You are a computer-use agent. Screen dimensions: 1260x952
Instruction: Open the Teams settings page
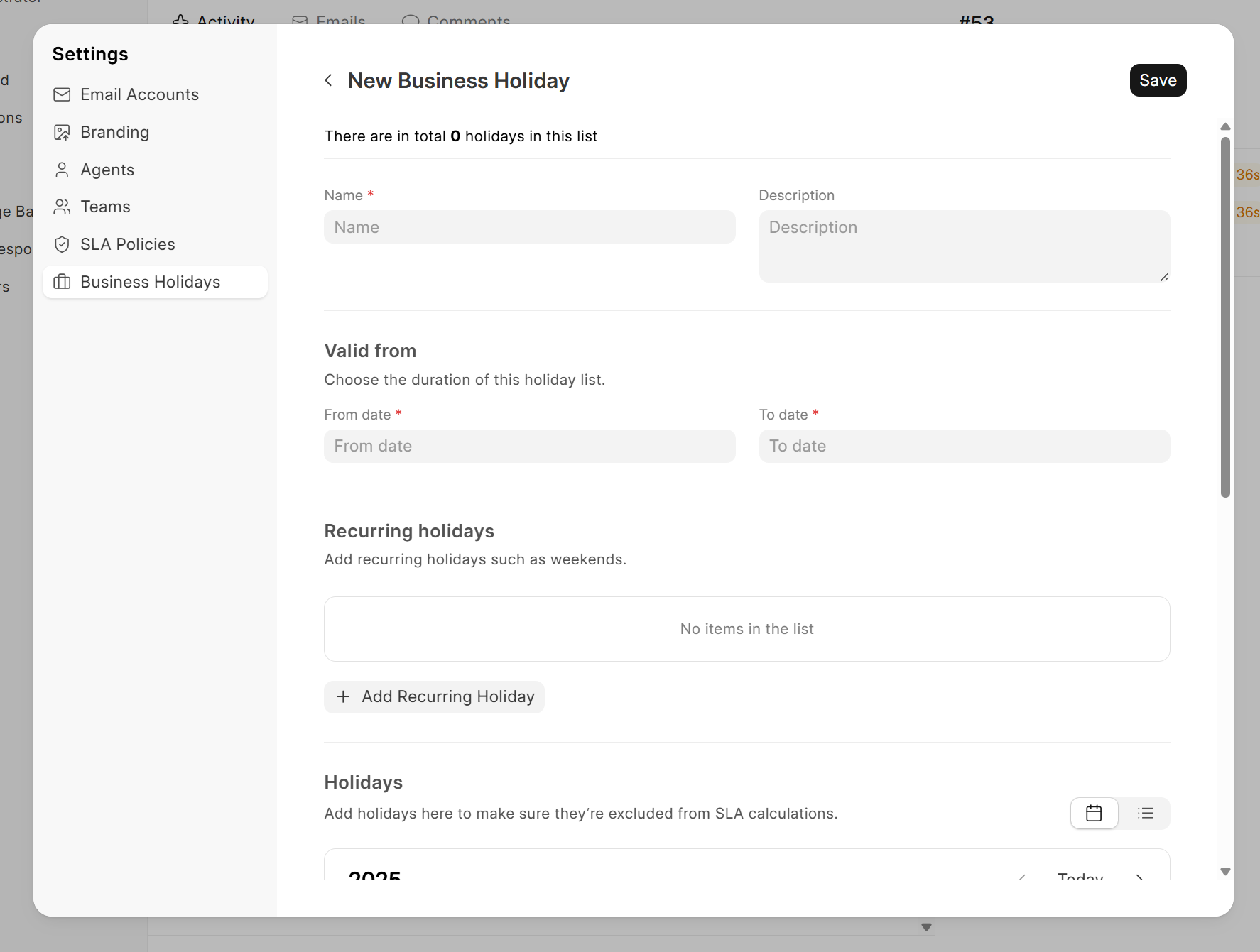[x=105, y=207]
